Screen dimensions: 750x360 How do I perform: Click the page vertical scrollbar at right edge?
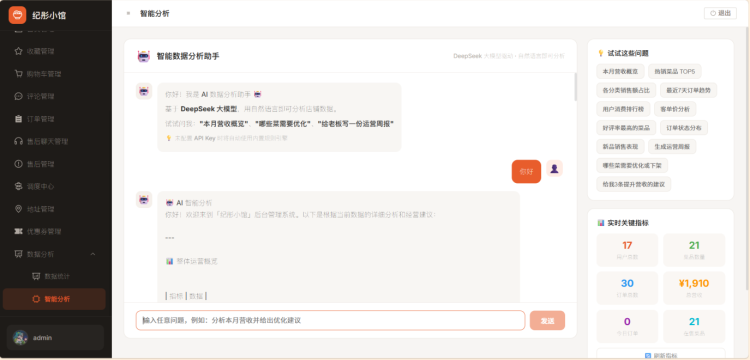pyautogui.click(x=748, y=158)
